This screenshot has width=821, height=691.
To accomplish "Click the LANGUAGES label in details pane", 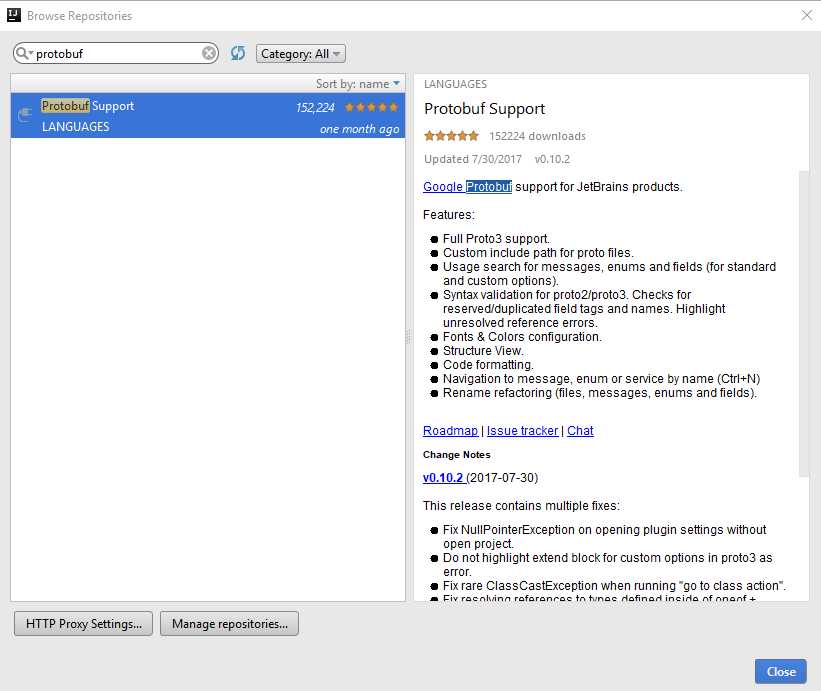I will 455,84.
